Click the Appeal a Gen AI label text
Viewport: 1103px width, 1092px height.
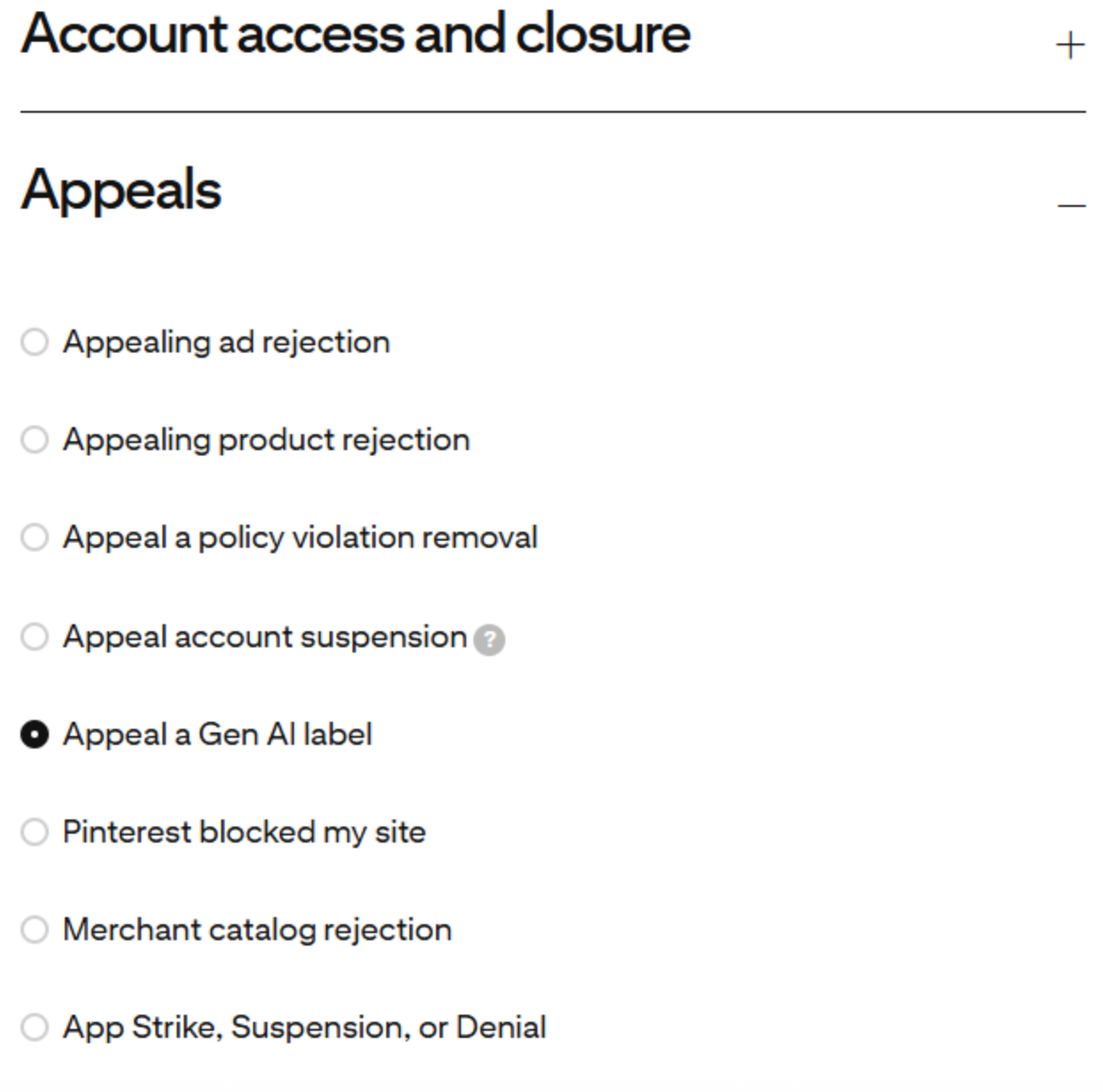point(218,734)
